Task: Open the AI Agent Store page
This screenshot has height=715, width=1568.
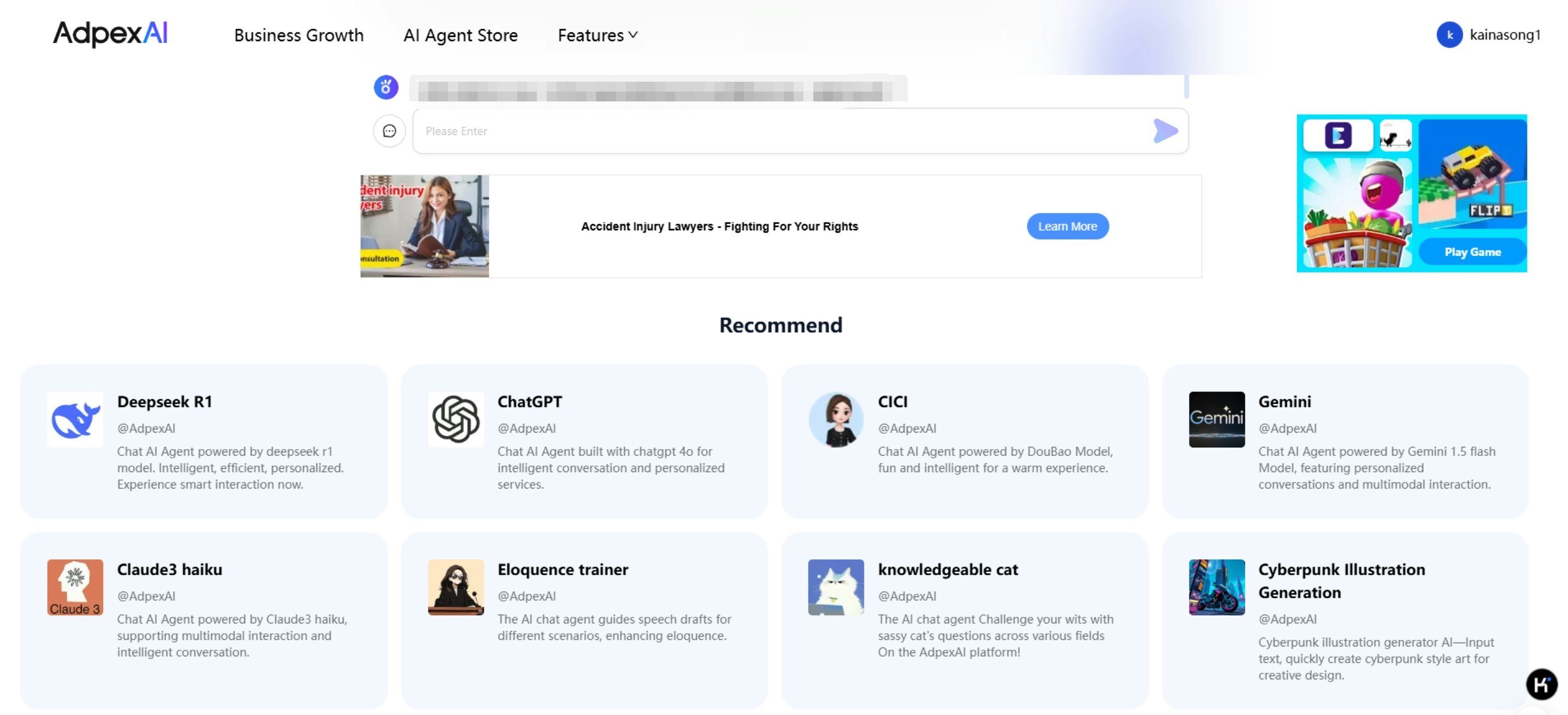Action: click(x=461, y=35)
